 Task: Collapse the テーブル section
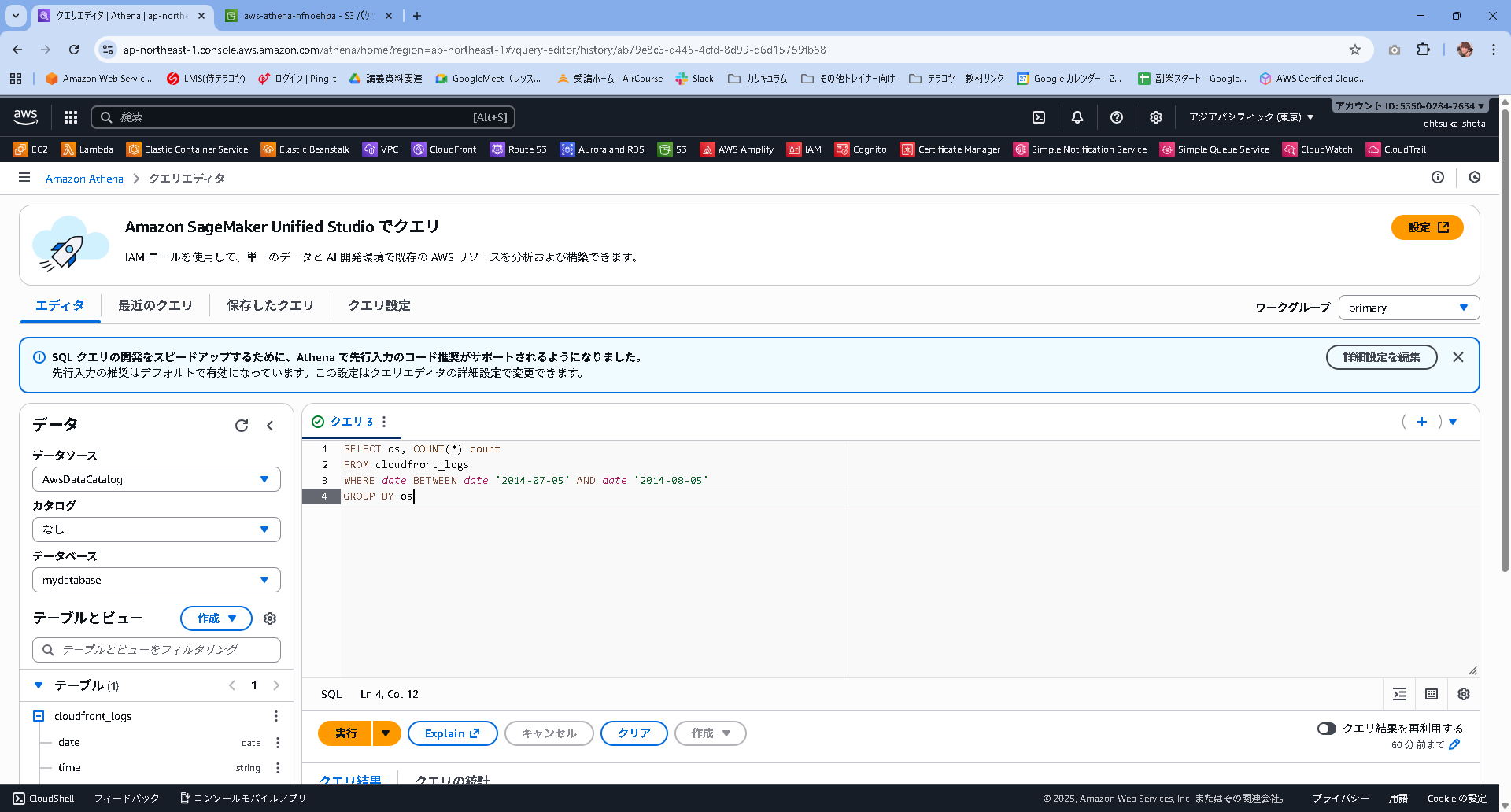(x=39, y=685)
